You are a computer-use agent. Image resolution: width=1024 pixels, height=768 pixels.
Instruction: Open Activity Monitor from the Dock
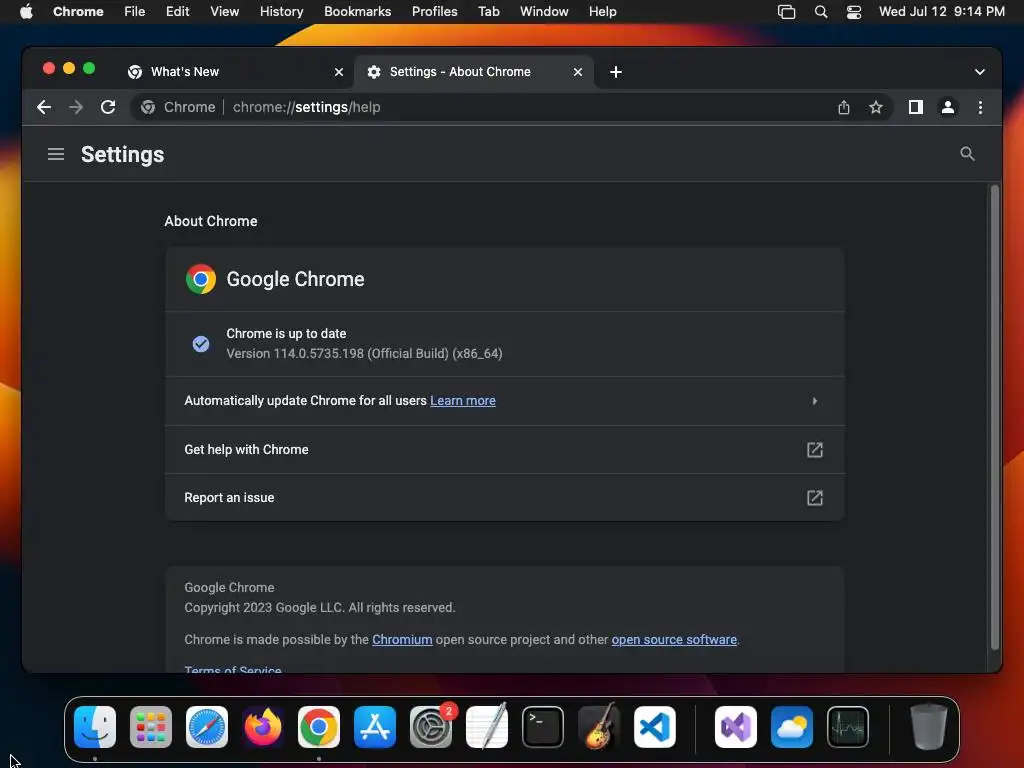pyautogui.click(x=848, y=727)
